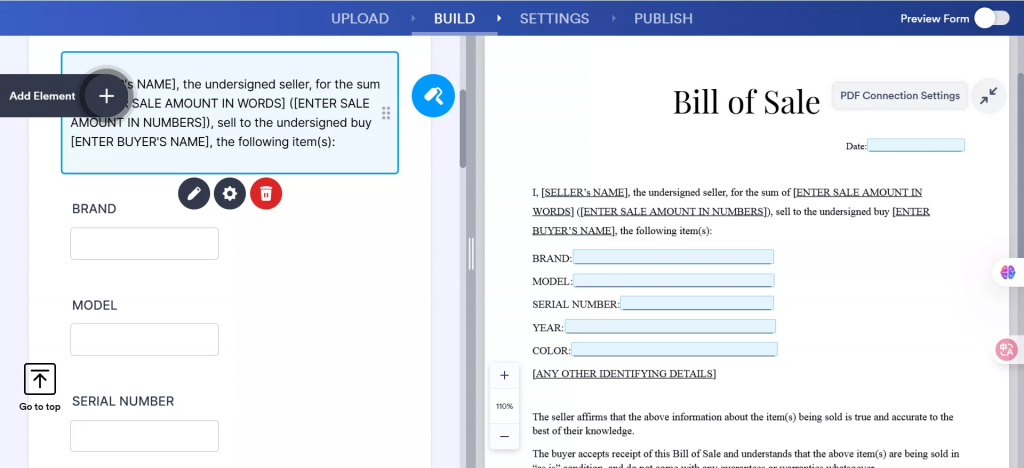The width and height of the screenshot is (1024, 468).
Task: Click the pencil edit icon under paragraph
Action: (x=194, y=193)
